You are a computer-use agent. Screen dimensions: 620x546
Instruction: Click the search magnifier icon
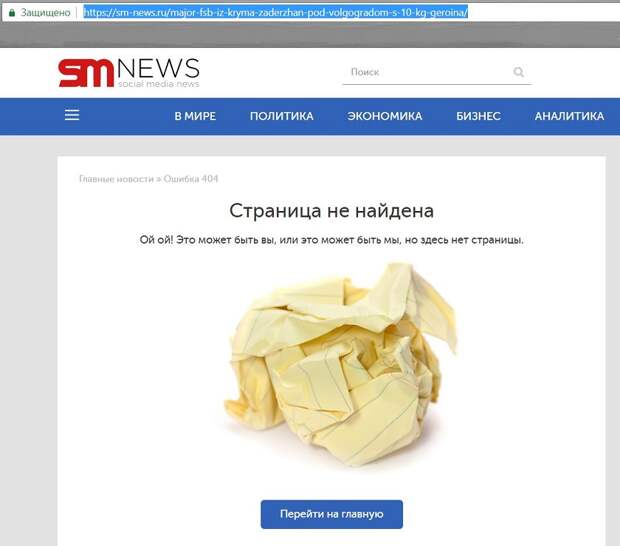tap(518, 72)
